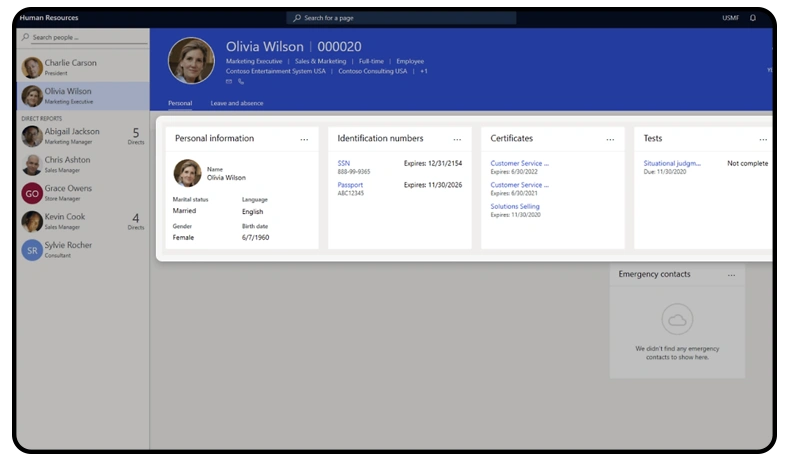The image size is (790, 461).
Task: Open Customer Service certificate expiring 6/30/2022
Action: click(519, 163)
